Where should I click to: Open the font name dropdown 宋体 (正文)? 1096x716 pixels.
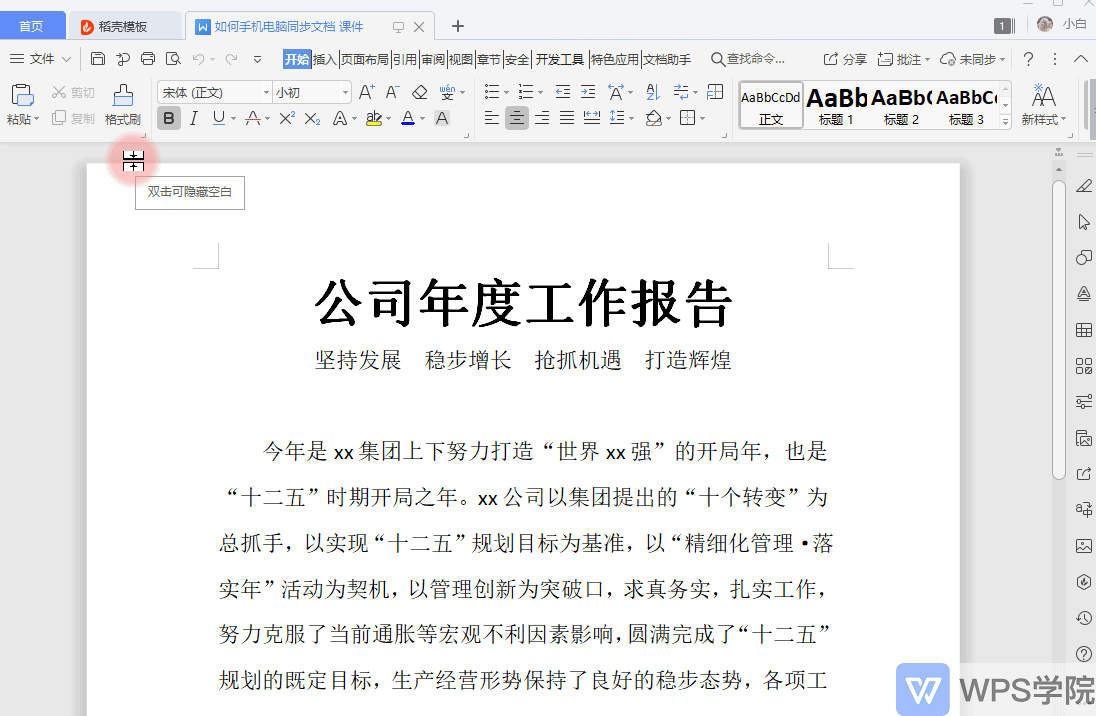266,92
